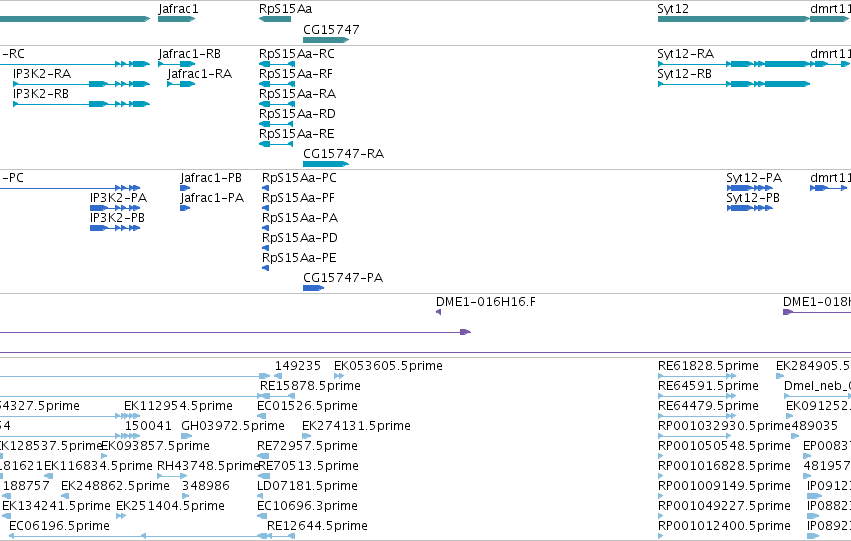Select EST EK093857.5prime label
Screen dimensions: 851x541
[155, 447]
